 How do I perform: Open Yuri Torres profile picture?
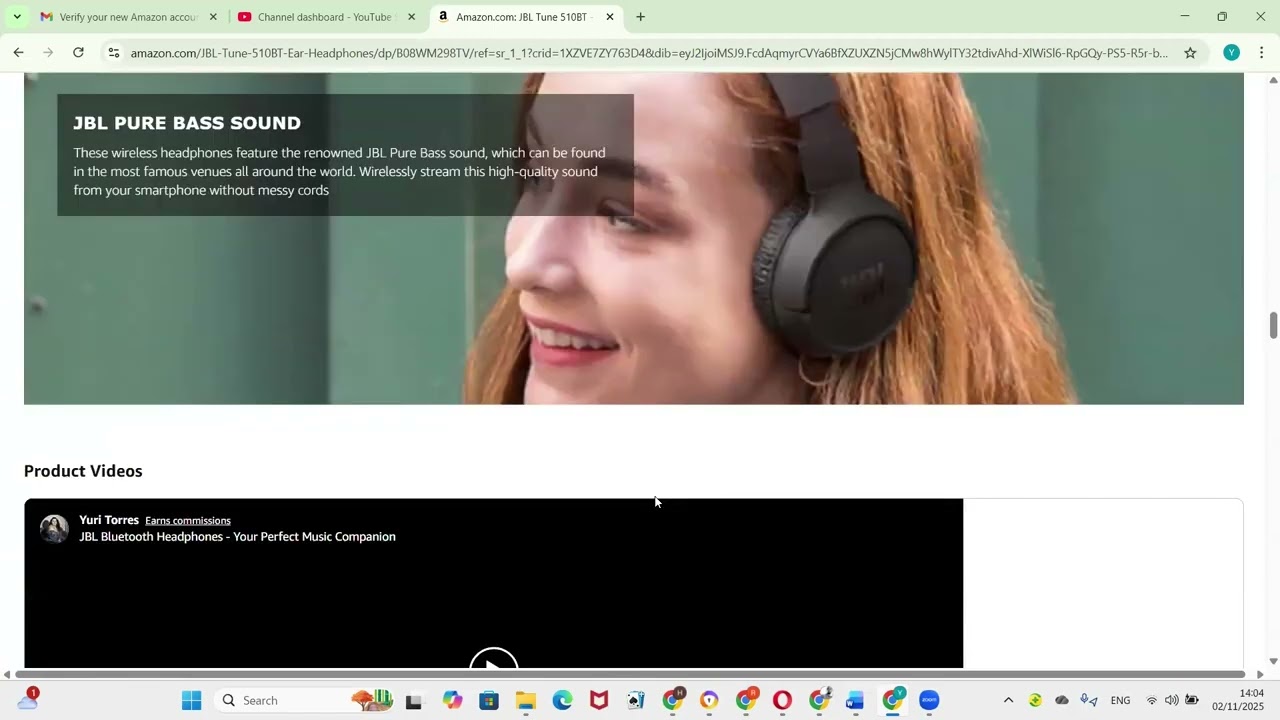54,529
